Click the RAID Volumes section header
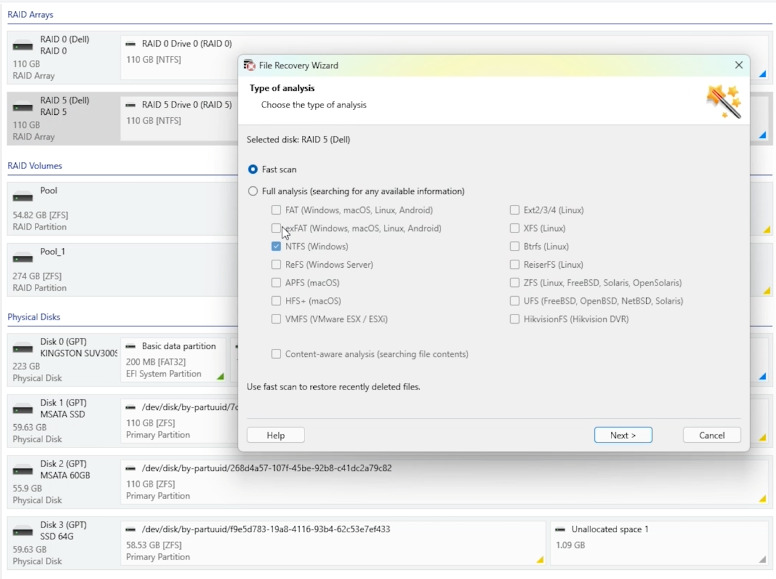776x579 pixels. coord(35,166)
